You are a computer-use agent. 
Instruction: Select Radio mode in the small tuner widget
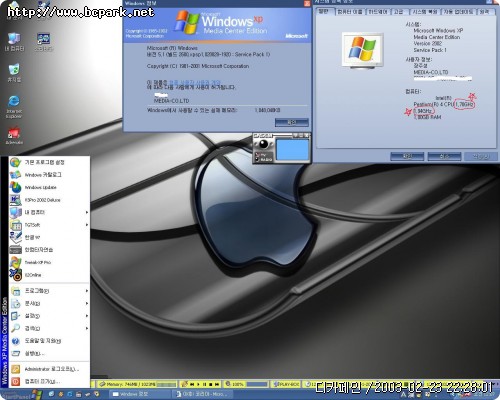(263, 160)
